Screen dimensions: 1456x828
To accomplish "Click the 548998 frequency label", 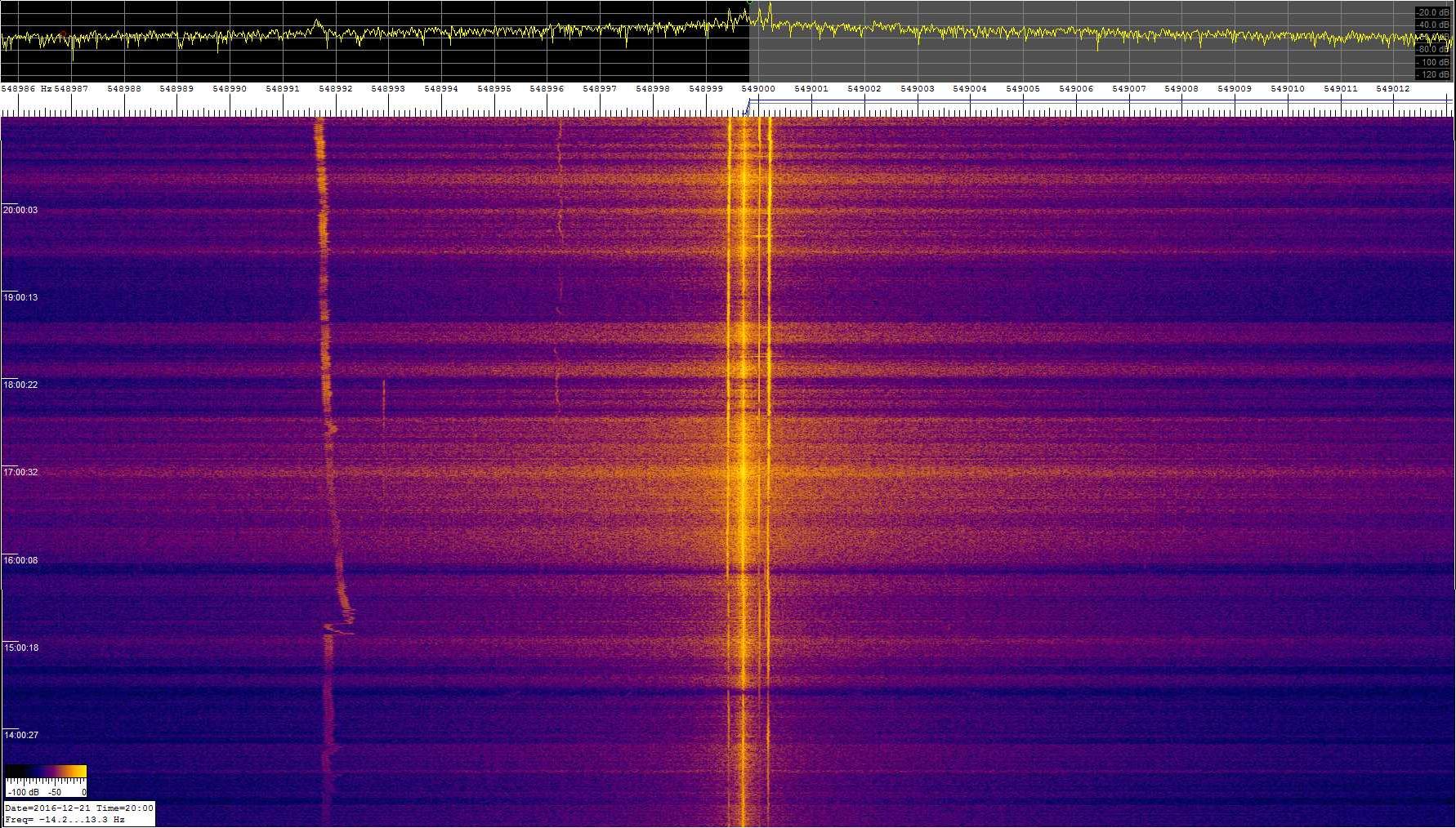I will 653,88.
